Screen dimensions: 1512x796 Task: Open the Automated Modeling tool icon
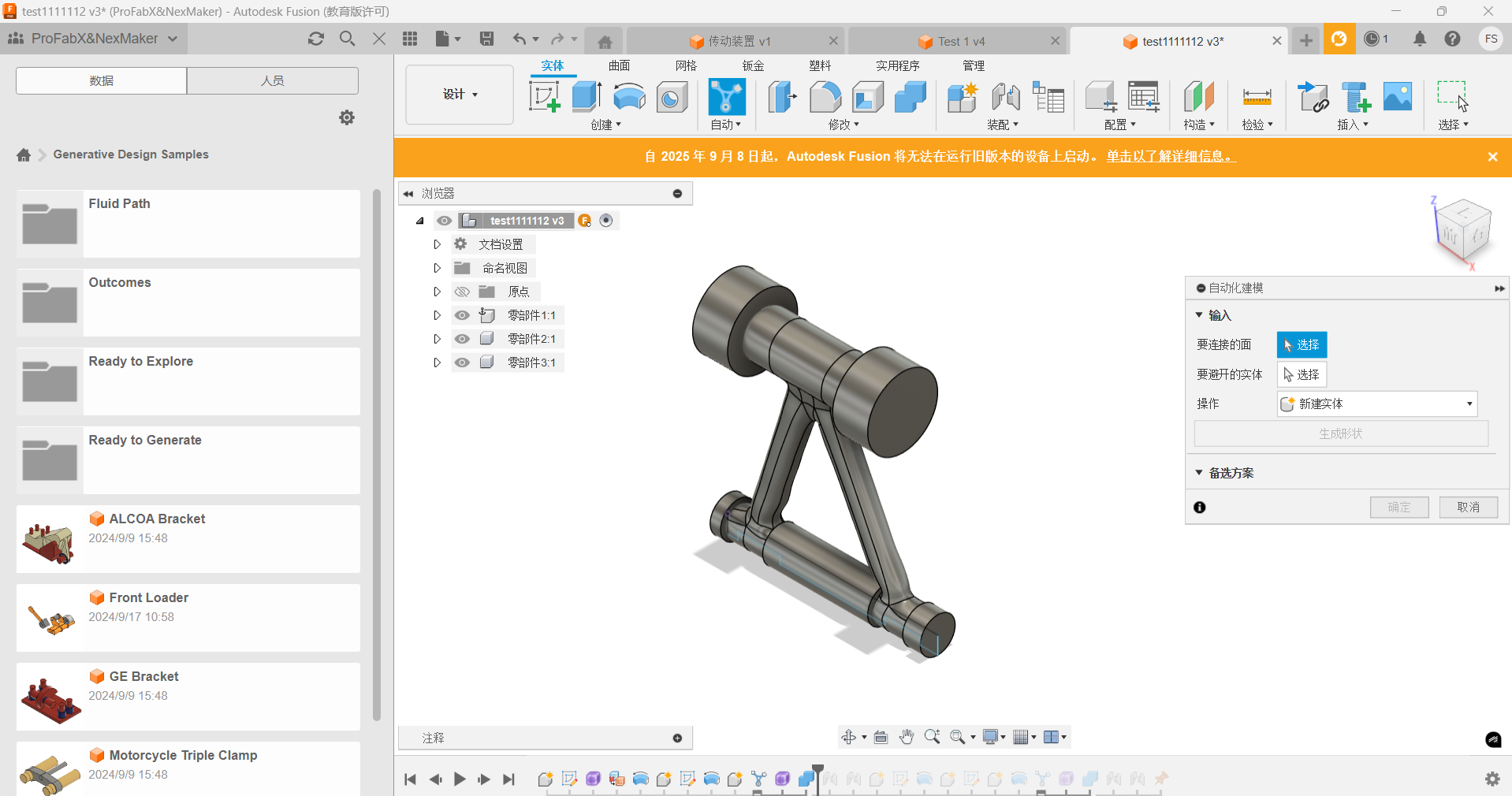point(726,97)
